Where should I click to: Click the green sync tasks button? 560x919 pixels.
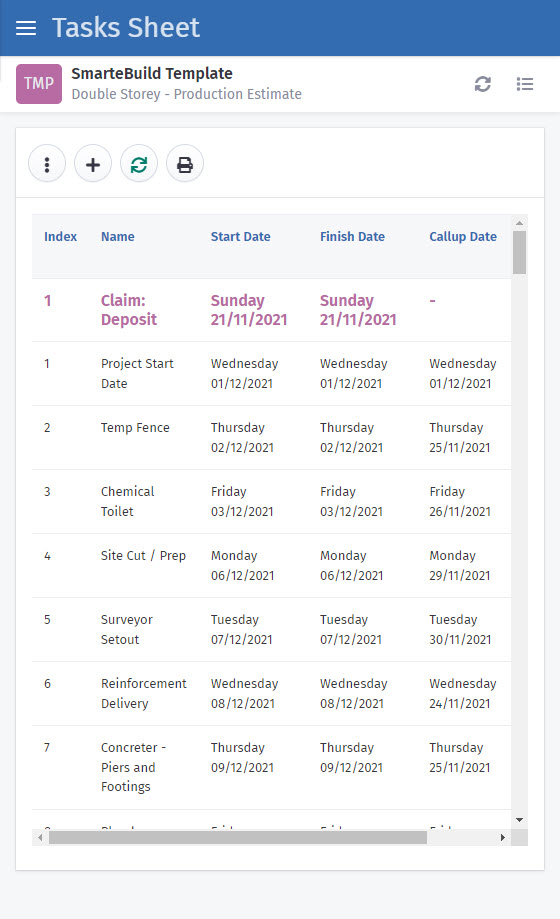tap(139, 165)
